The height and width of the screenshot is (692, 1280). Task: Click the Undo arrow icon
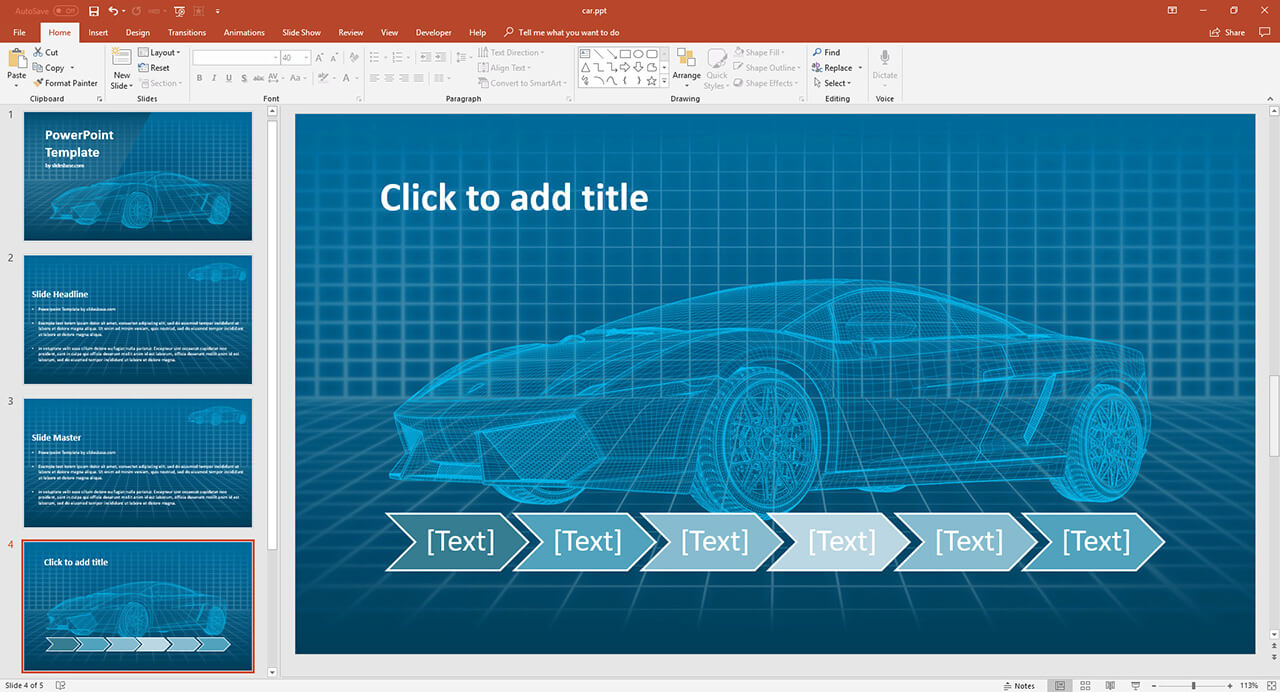pos(113,11)
